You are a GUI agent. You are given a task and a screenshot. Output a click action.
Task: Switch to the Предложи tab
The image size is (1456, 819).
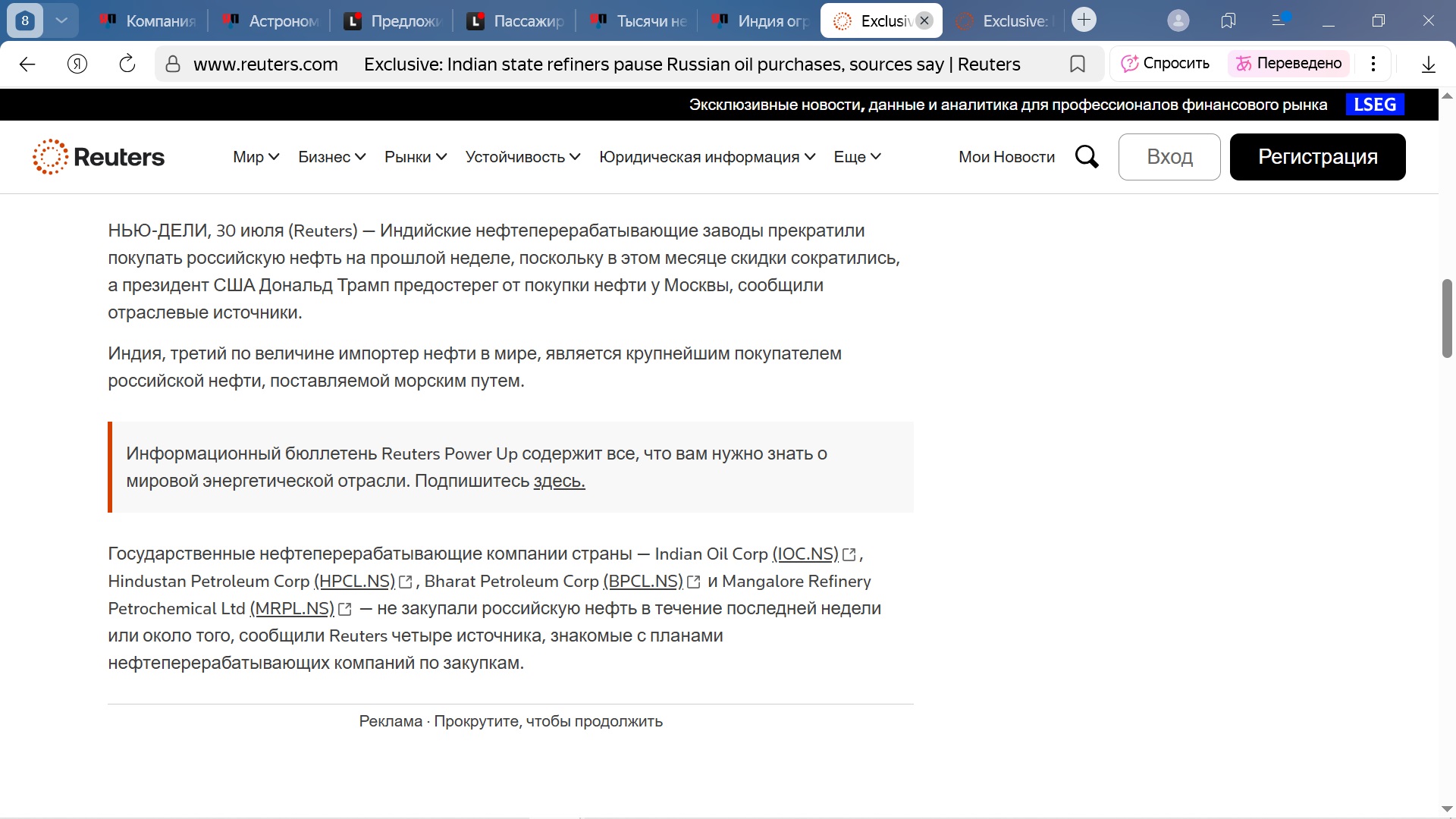tap(393, 21)
